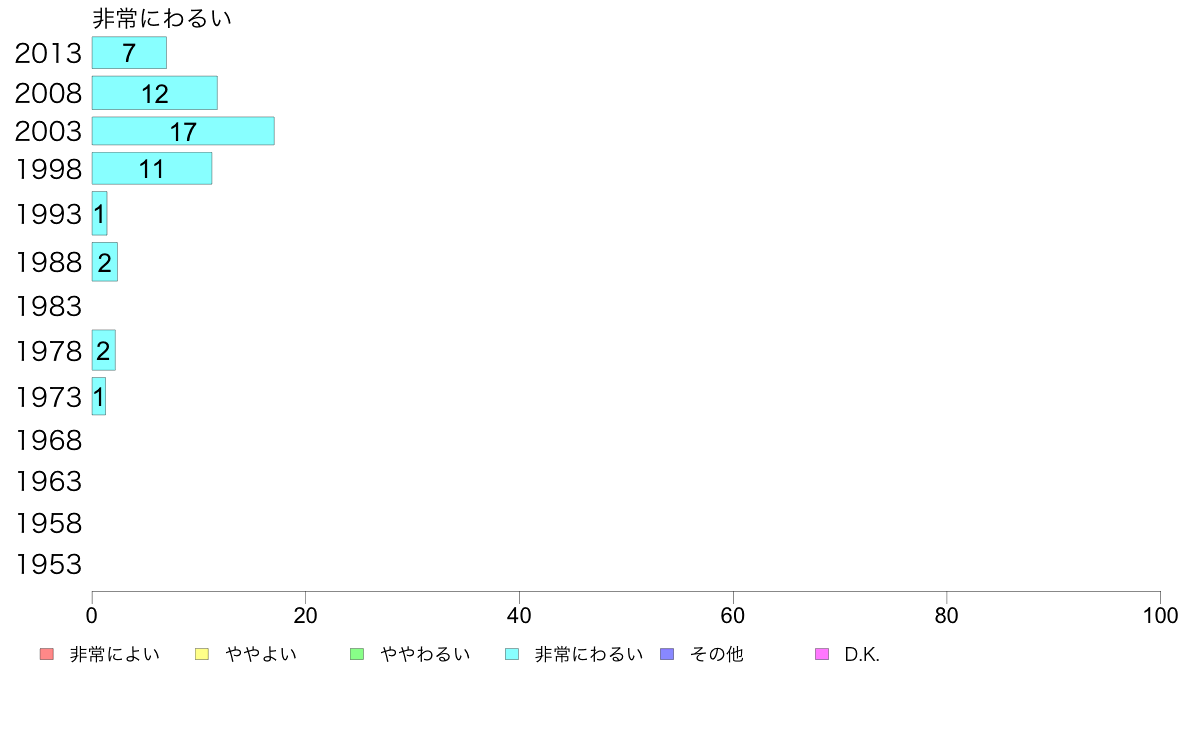This screenshot has width=1188, height=736.
Task: Select the 2013 bar showing 7
Action: click(x=129, y=52)
